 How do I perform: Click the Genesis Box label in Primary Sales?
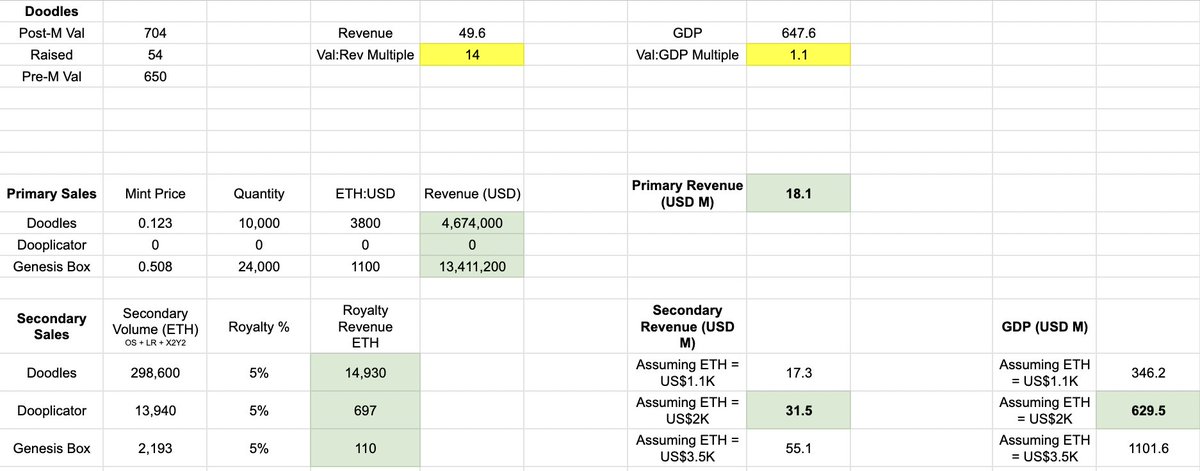[x=52, y=267]
